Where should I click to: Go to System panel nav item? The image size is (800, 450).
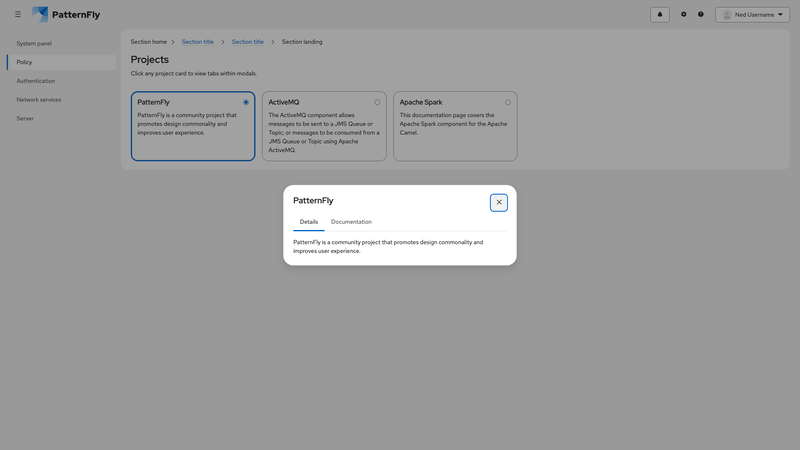(x=61, y=43)
